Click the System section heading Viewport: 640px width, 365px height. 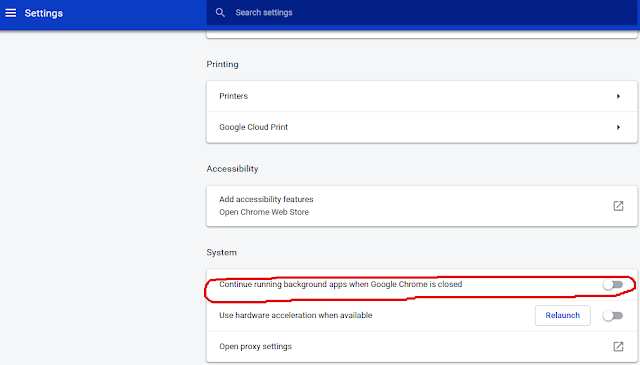pos(222,252)
